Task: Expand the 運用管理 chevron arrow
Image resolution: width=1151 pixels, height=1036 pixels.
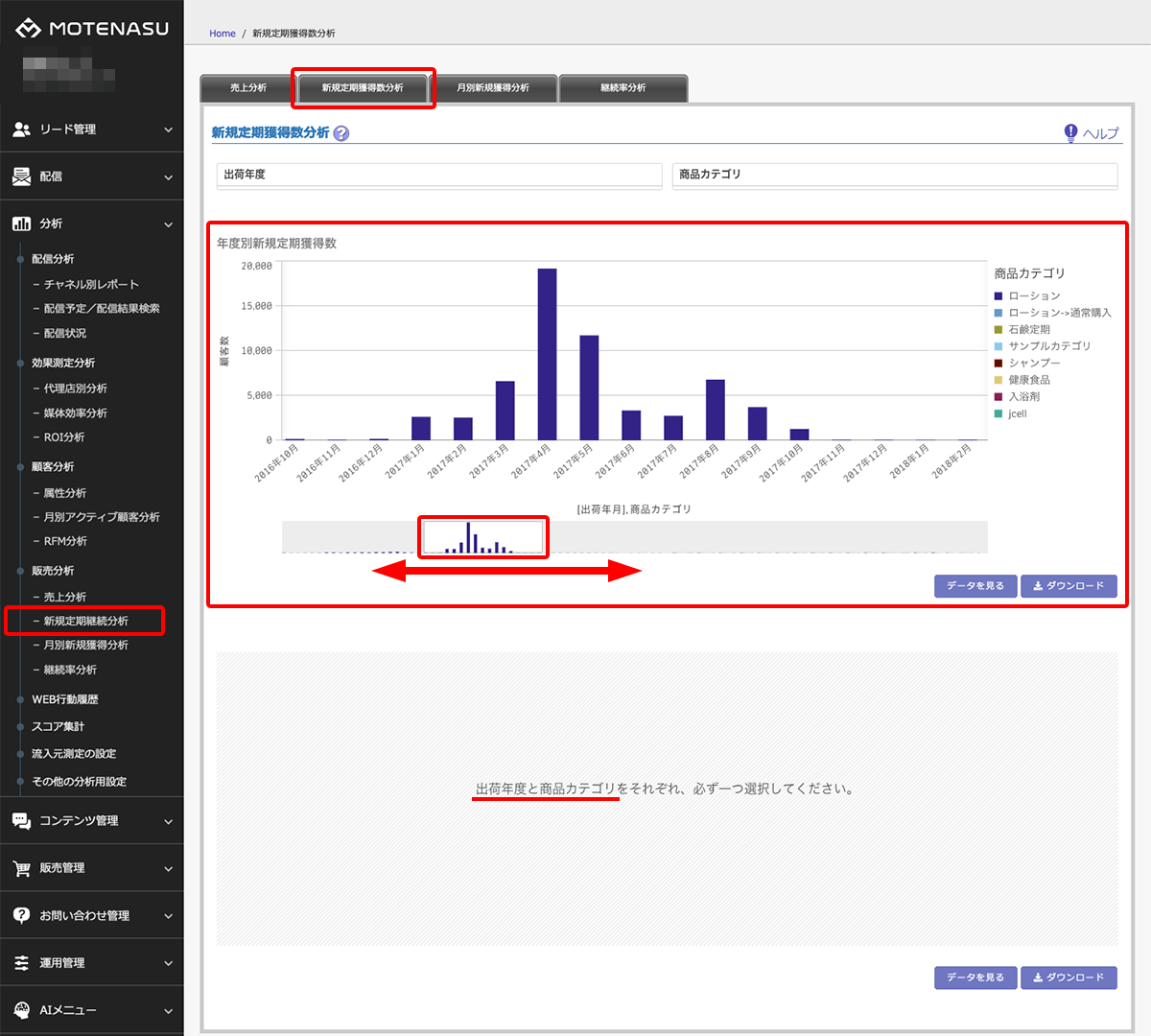Action: coord(168,963)
